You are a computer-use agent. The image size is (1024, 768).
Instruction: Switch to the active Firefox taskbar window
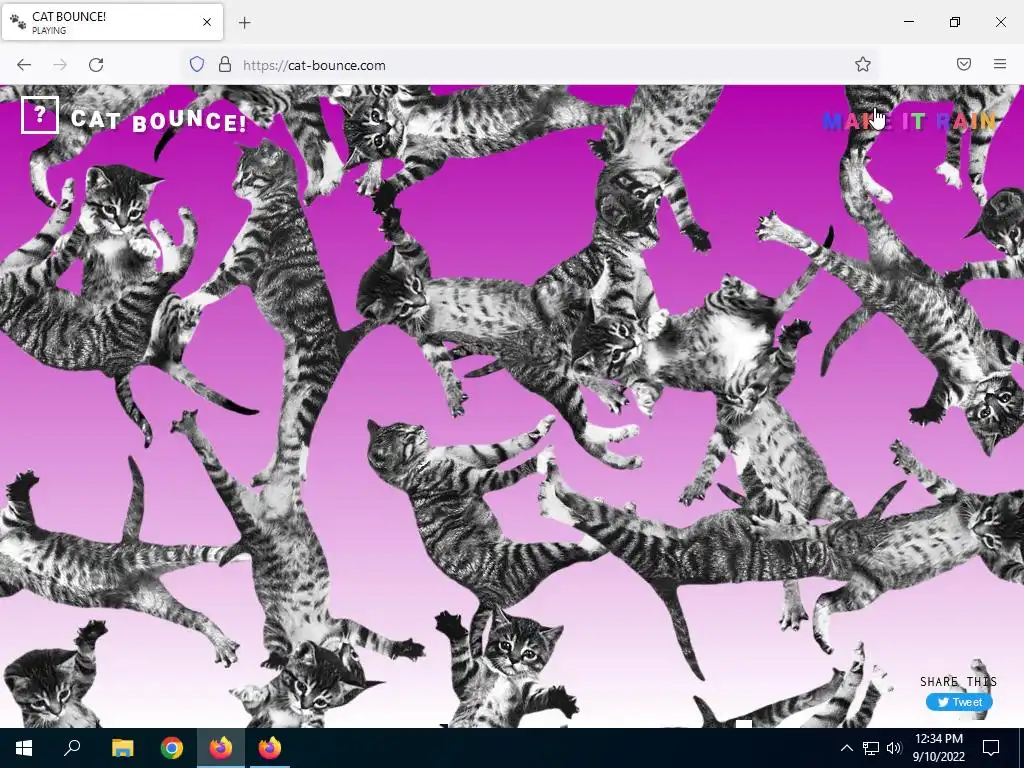click(221, 748)
